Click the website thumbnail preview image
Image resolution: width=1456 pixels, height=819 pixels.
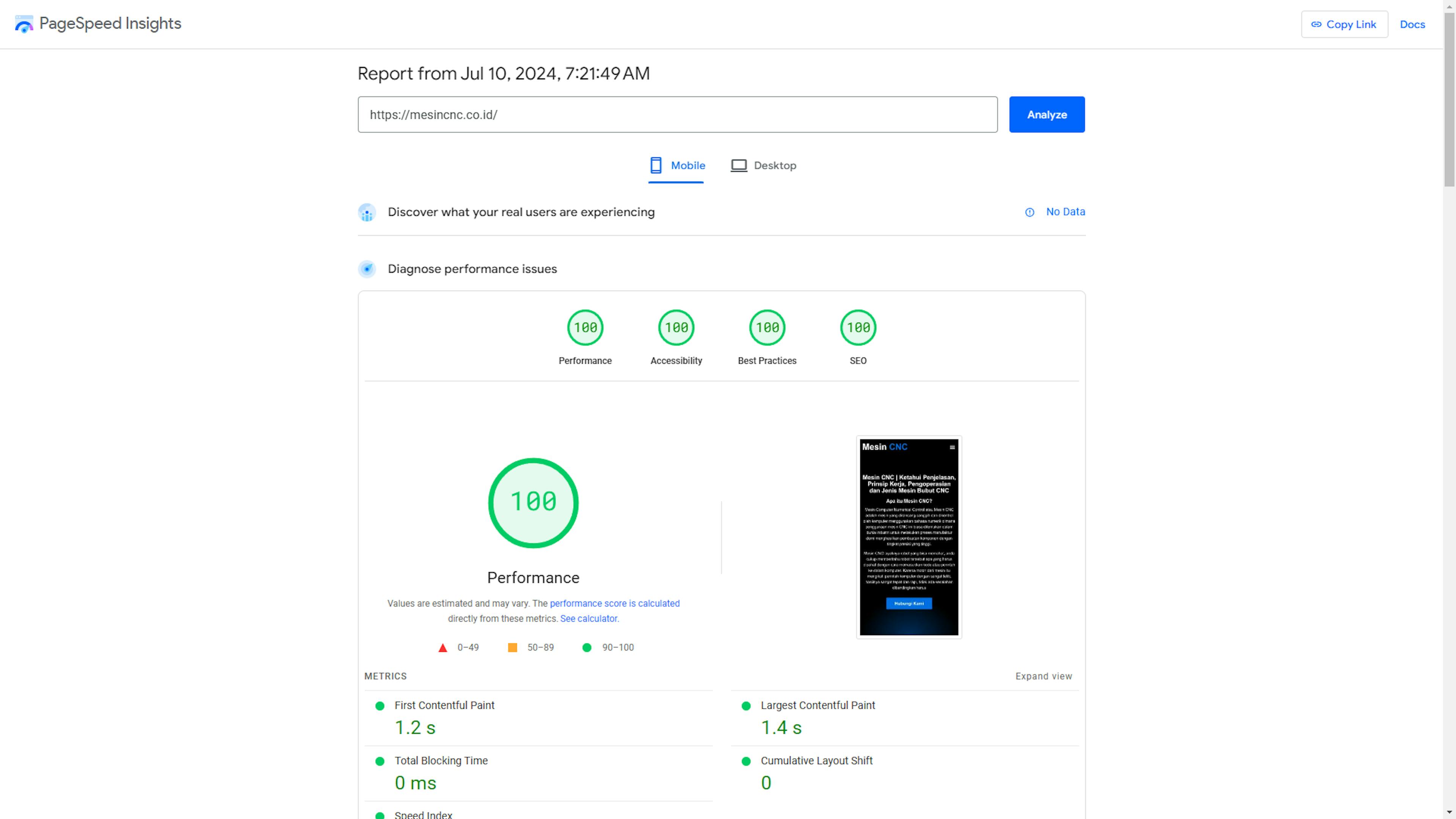click(909, 537)
